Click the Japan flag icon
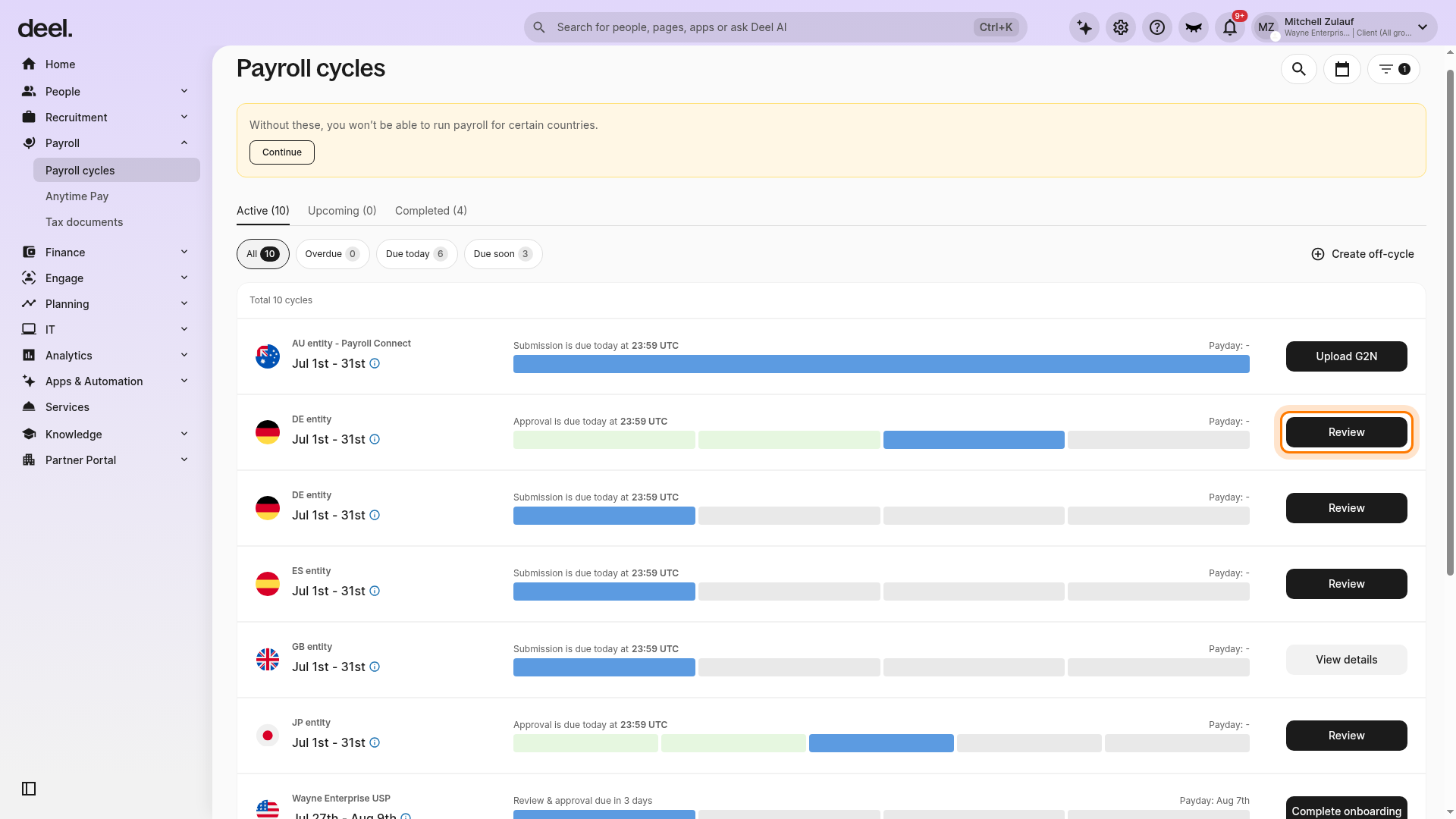The height and width of the screenshot is (819, 1456). pos(268,736)
